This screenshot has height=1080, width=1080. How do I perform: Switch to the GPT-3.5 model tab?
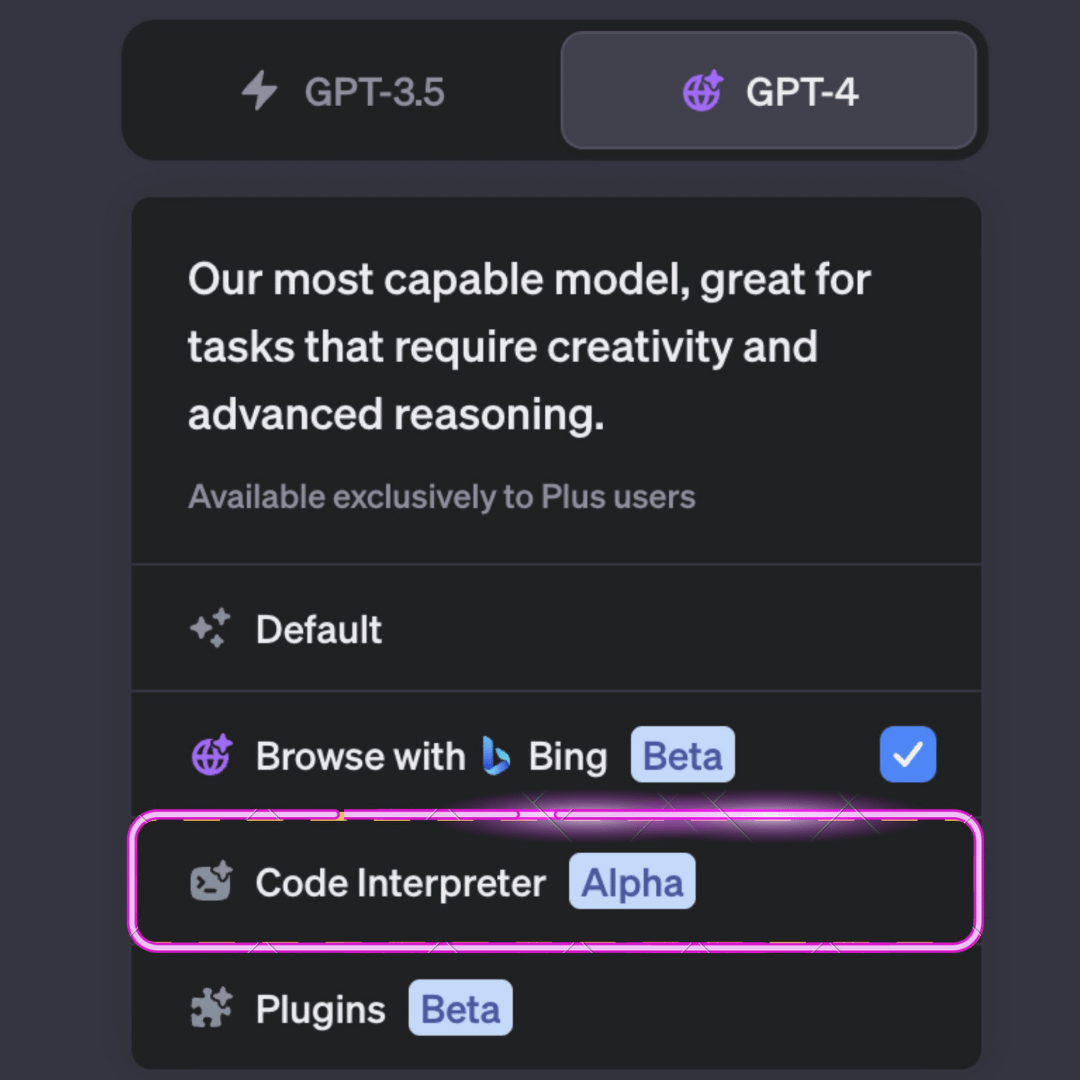click(342, 92)
